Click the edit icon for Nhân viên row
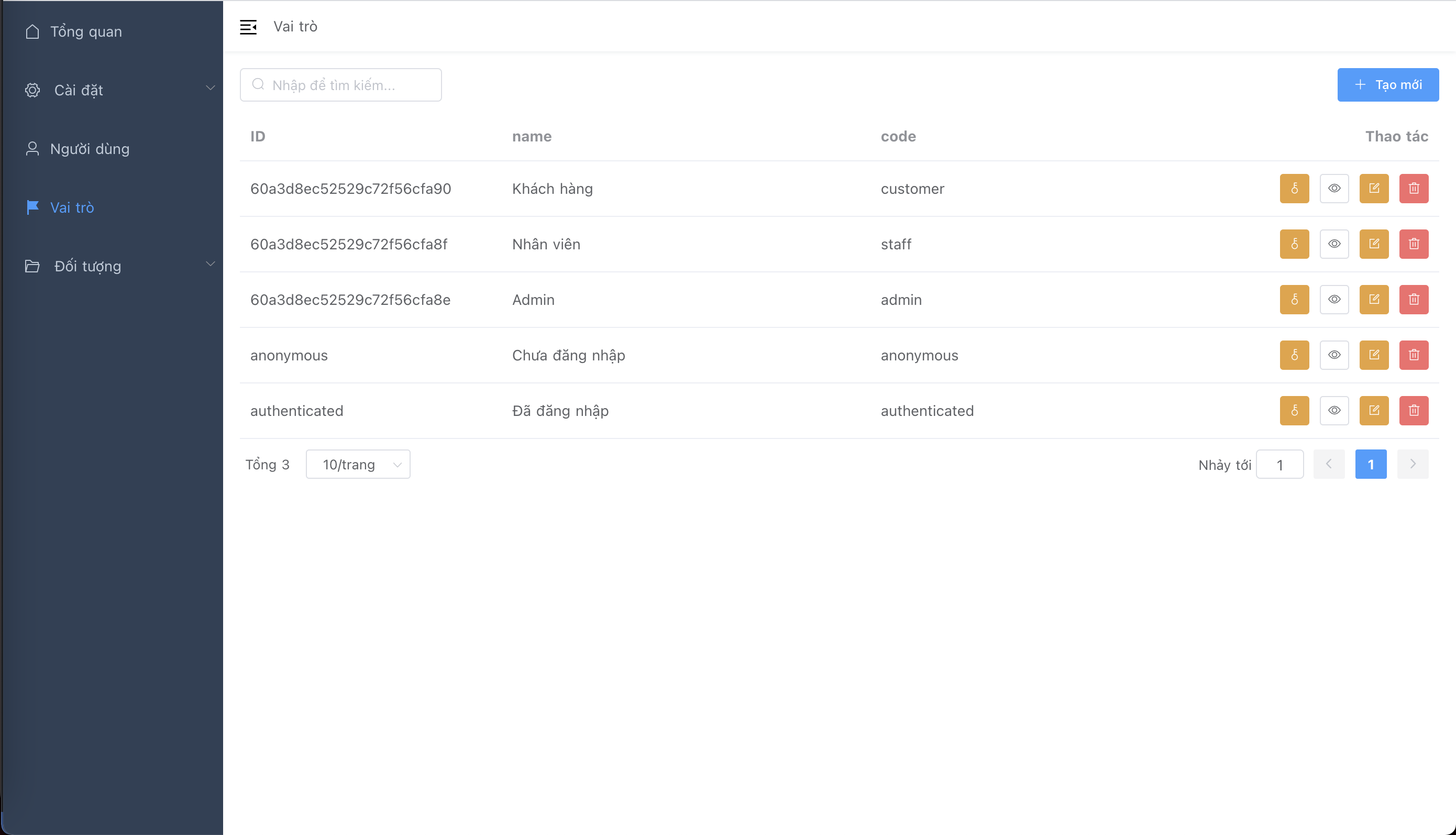1456x835 pixels. pos(1373,244)
